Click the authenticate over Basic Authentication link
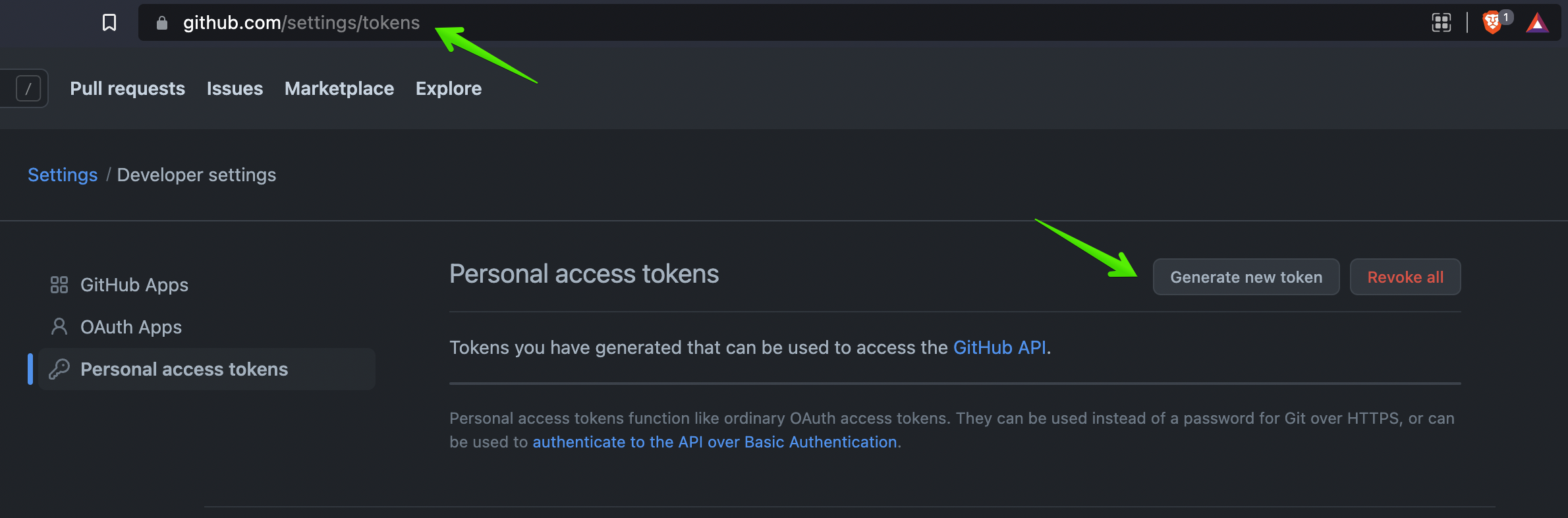 [715, 442]
